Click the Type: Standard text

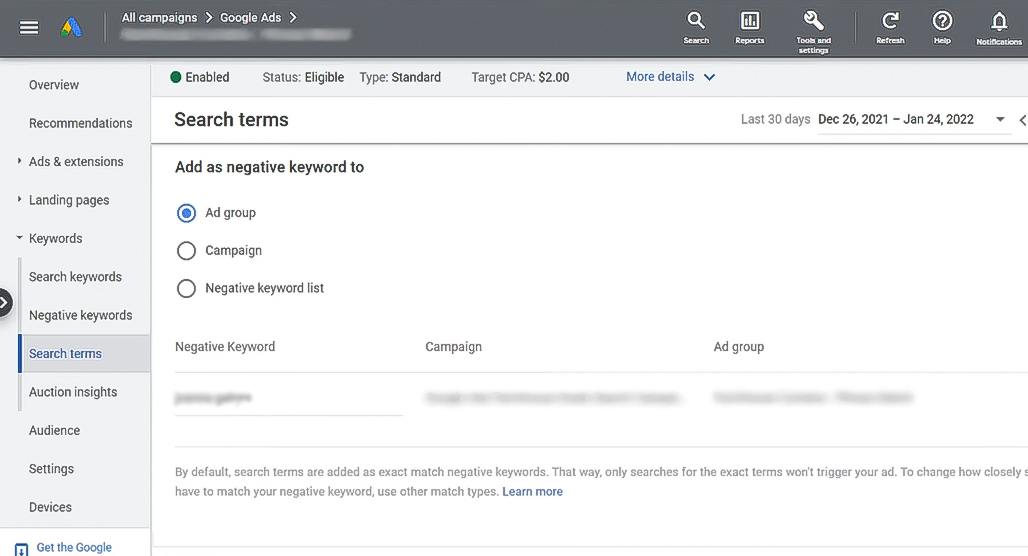click(x=400, y=77)
